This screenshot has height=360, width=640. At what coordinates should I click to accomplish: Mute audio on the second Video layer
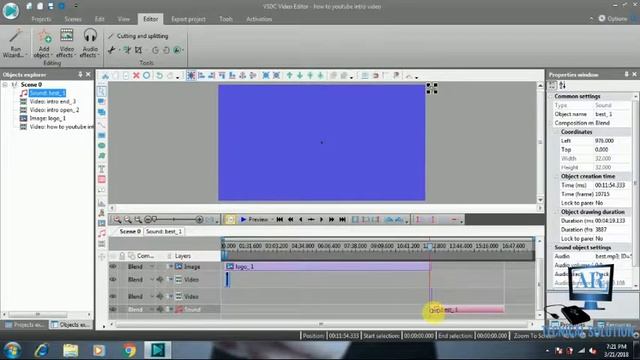pyautogui.click(x=160, y=296)
